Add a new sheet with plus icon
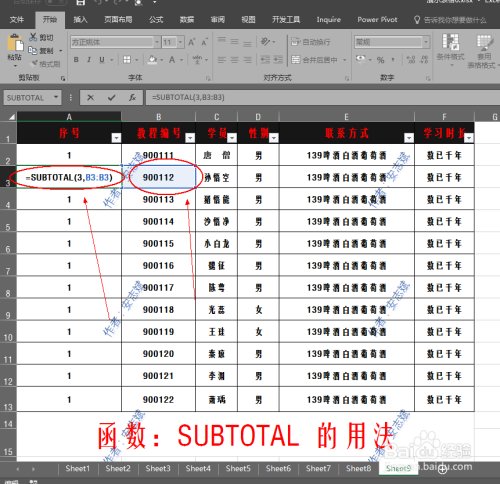Screen dimensions: 500x484 click(442, 469)
